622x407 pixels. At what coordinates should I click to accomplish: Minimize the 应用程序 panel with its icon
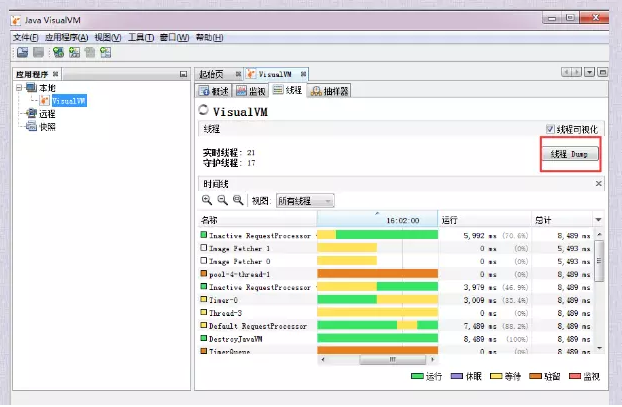[x=182, y=74]
